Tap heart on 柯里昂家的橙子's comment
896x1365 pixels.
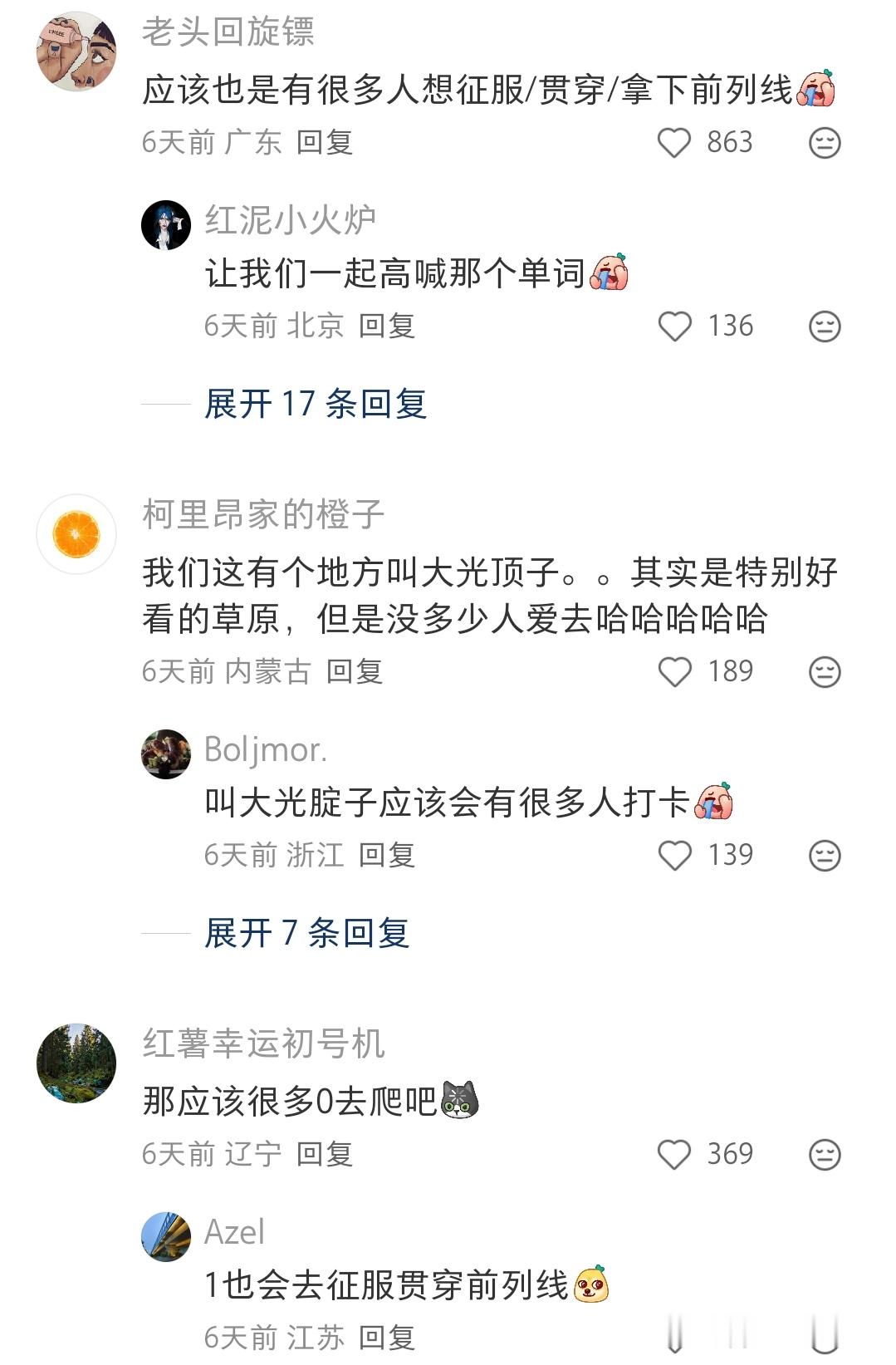(x=674, y=672)
